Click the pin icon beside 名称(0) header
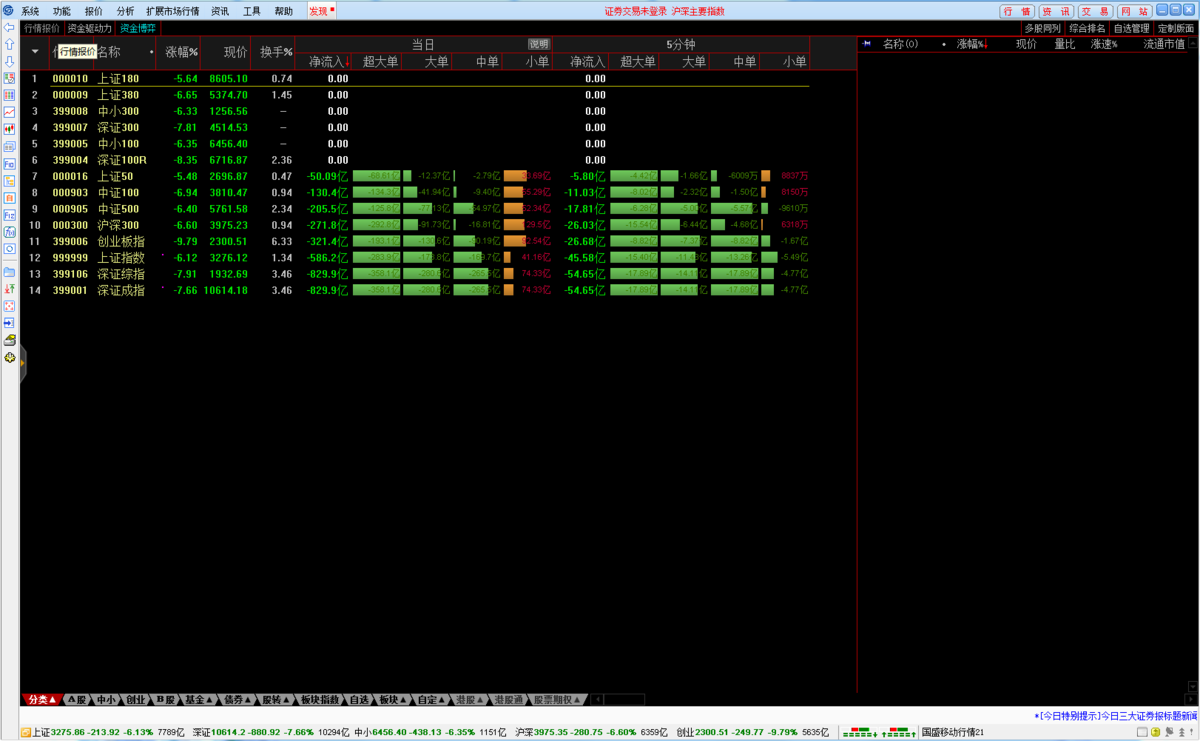1200x741 pixels. [x=867, y=44]
